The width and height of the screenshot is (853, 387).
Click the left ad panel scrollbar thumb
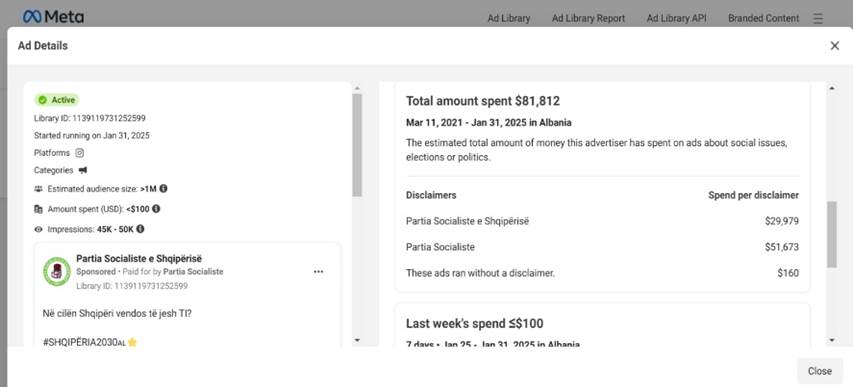coord(357,145)
